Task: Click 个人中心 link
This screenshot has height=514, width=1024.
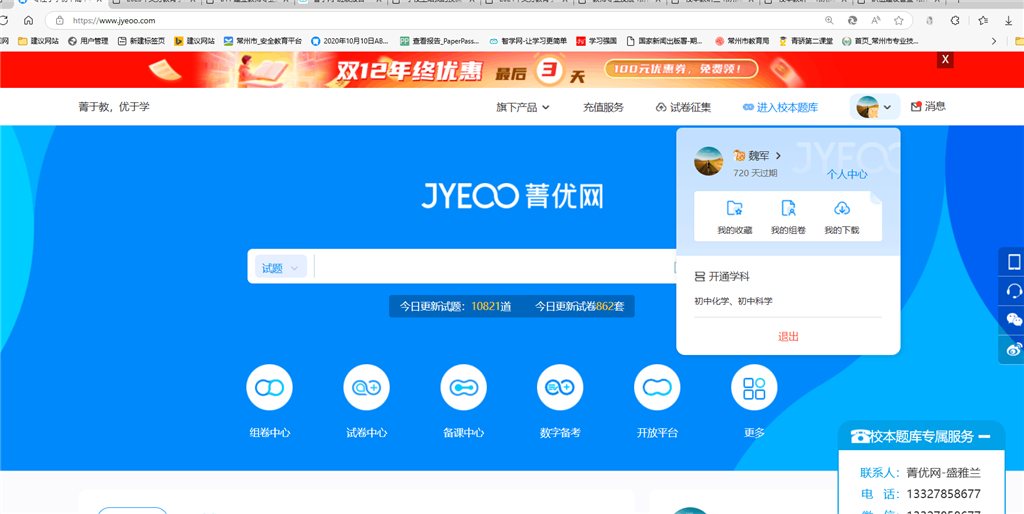Action: click(847, 174)
